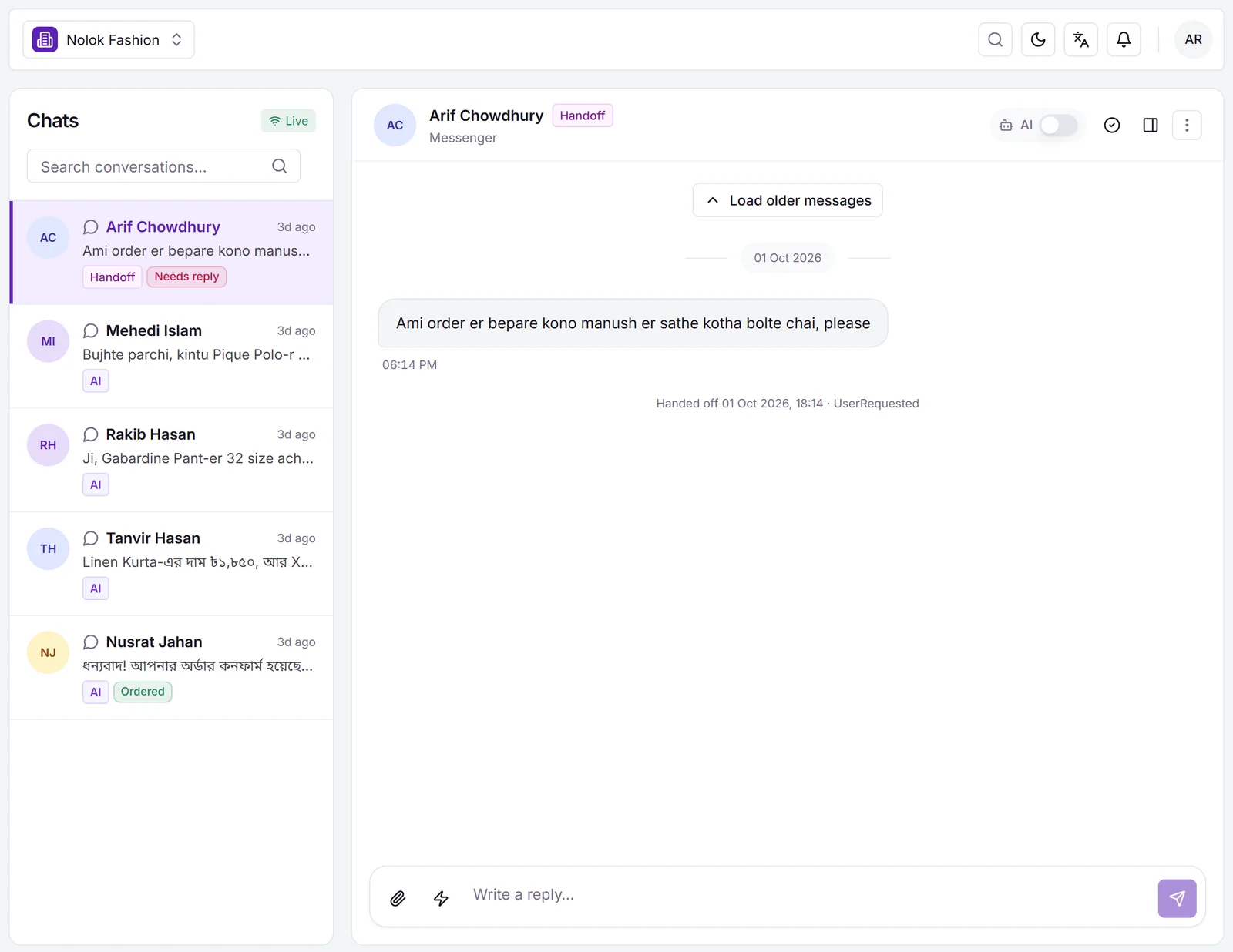Open Rakib Hasan conversation
Image resolution: width=1233 pixels, height=952 pixels.
pos(171,461)
